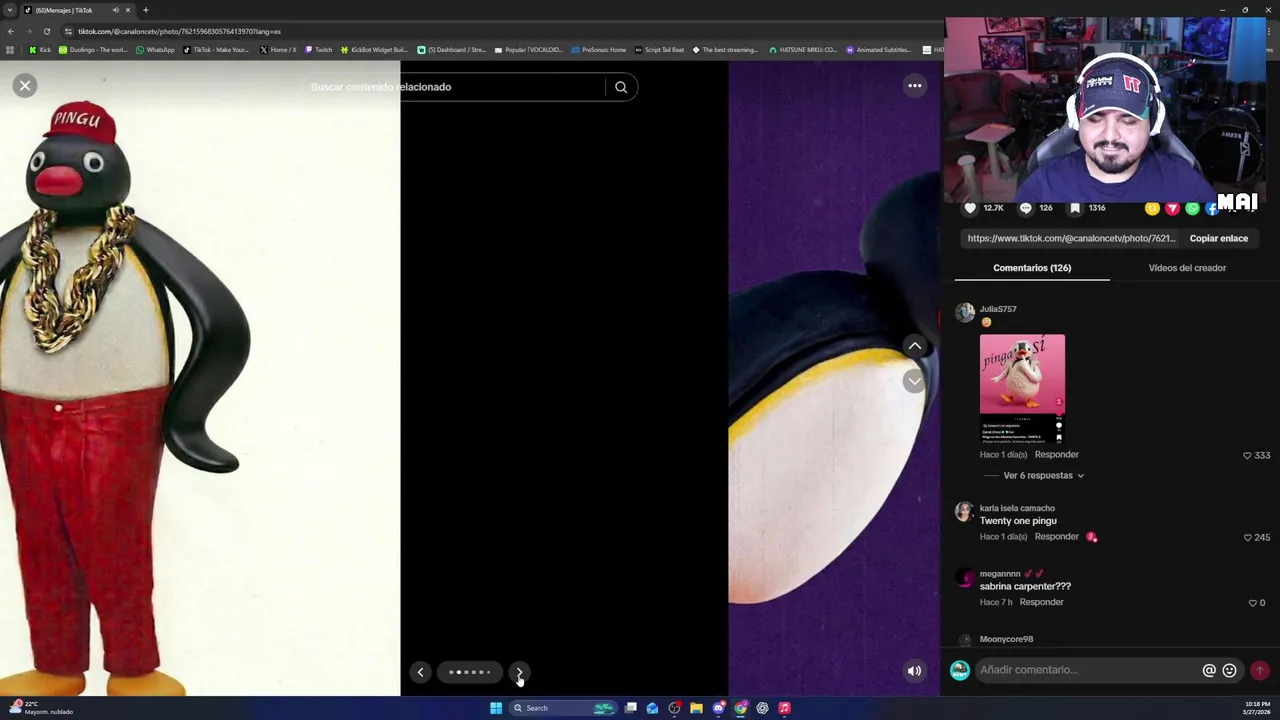1280x720 pixels.
Task: Open the PreSonus: Home bookmark
Action: click(x=598, y=50)
